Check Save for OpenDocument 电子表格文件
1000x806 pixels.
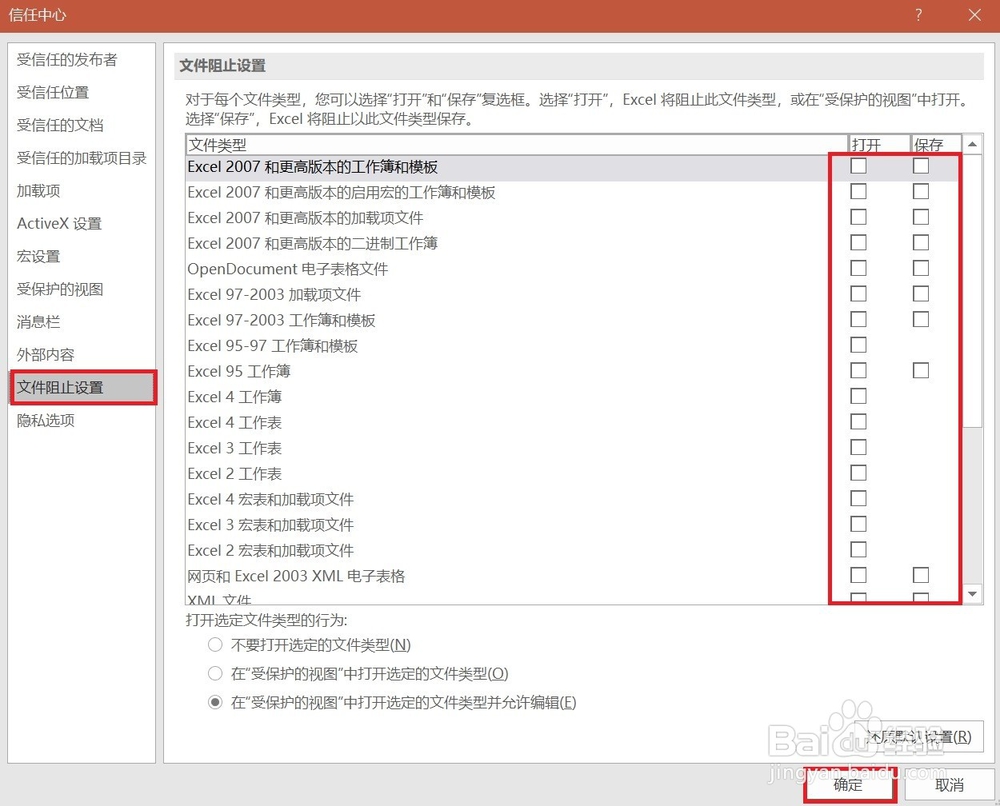coord(920,268)
